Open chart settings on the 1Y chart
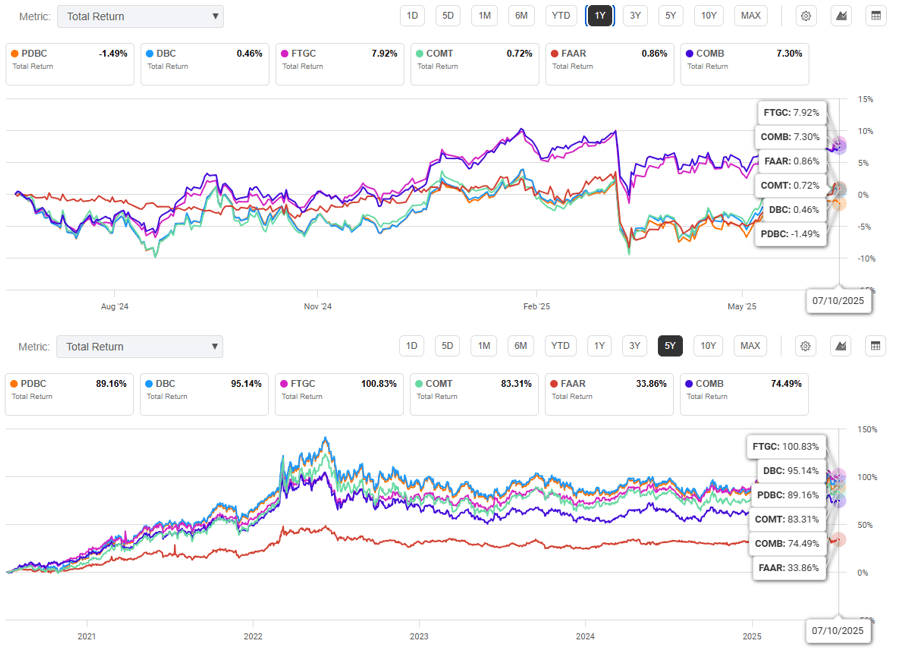Viewport: 902px width, 658px height. point(805,15)
